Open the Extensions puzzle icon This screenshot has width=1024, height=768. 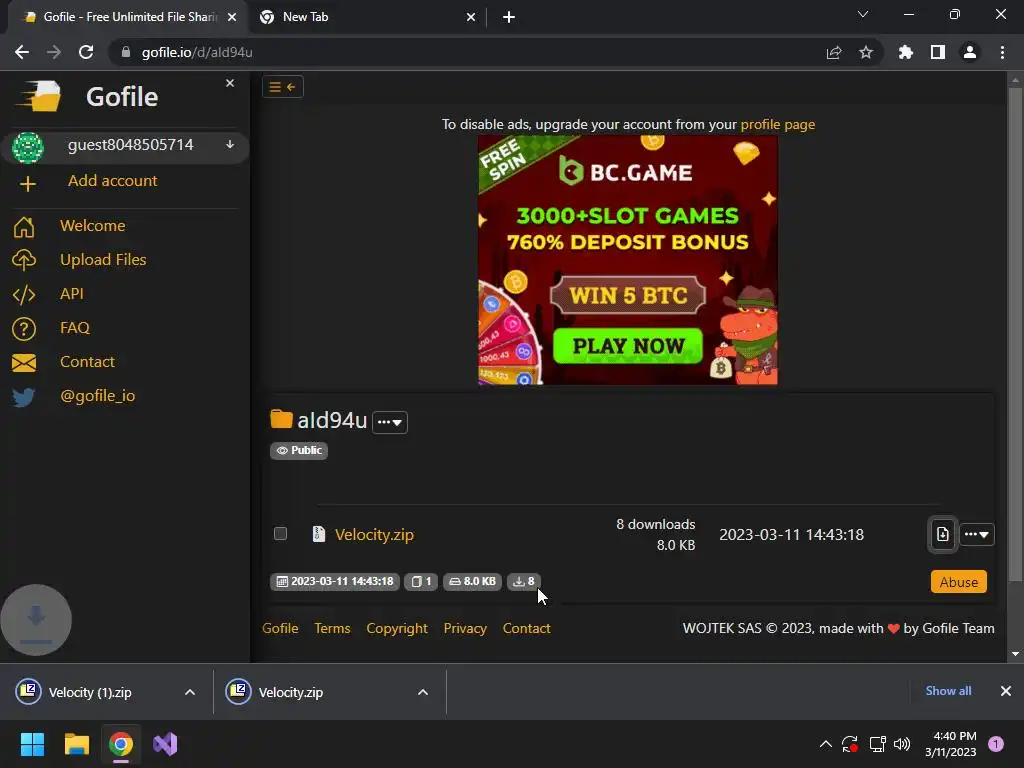pos(906,52)
